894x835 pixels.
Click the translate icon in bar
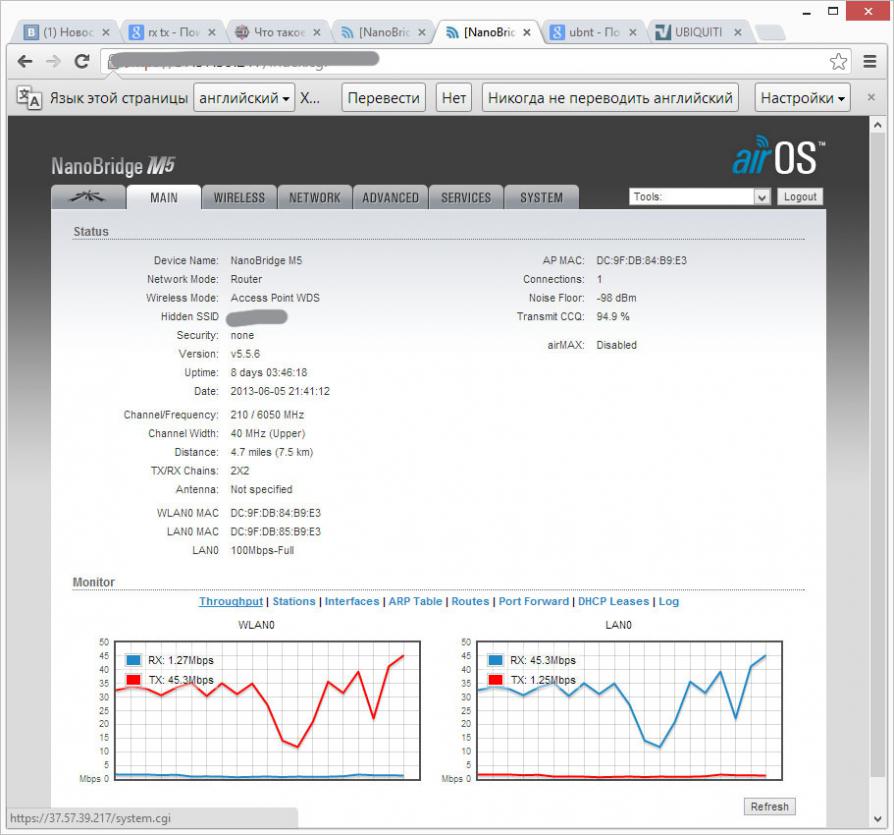pos(30,98)
